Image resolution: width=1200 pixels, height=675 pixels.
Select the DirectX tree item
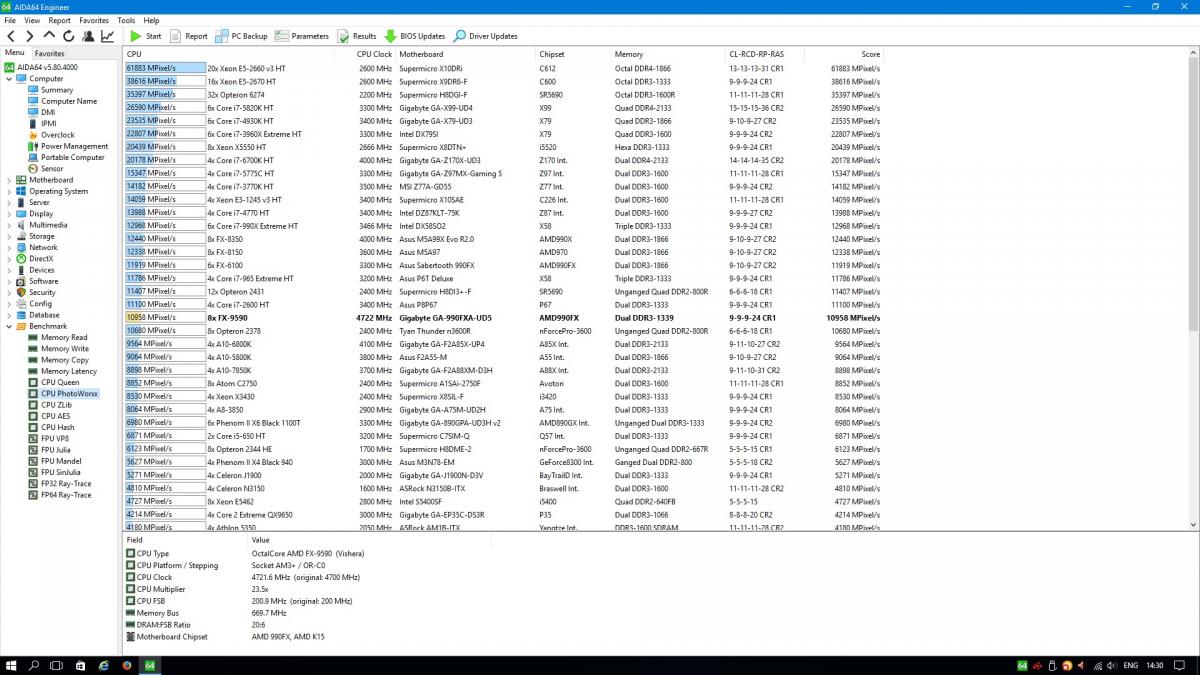tap(35, 259)
